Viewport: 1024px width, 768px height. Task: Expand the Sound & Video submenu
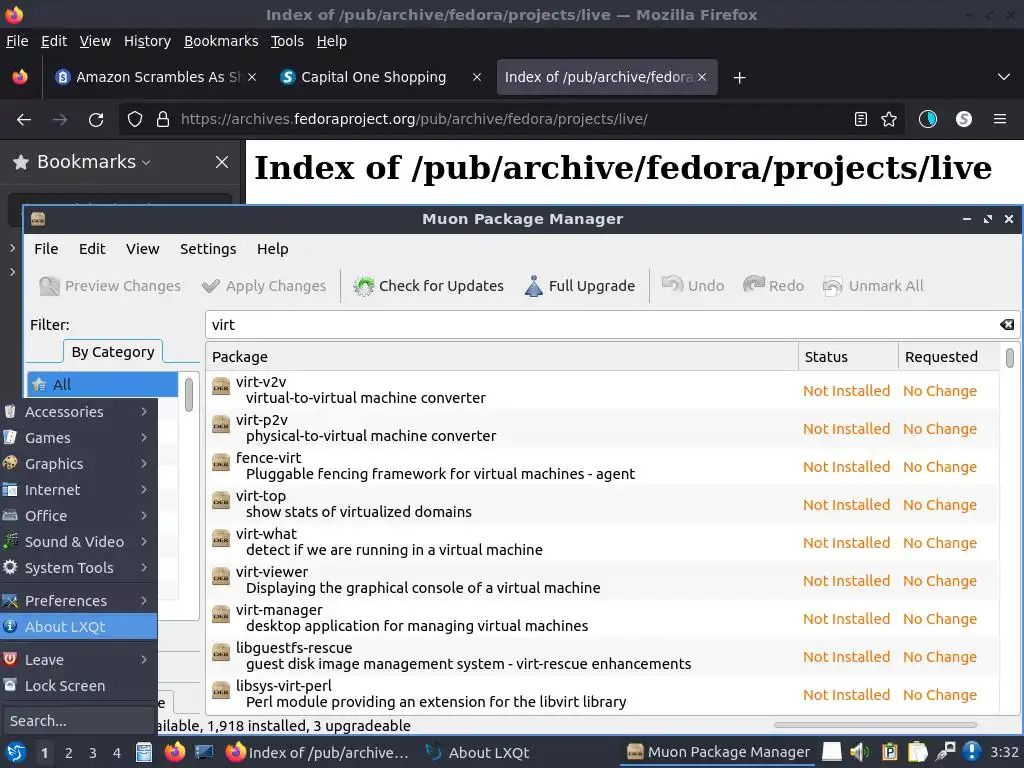pyautogui.click(x=78, y=542)
